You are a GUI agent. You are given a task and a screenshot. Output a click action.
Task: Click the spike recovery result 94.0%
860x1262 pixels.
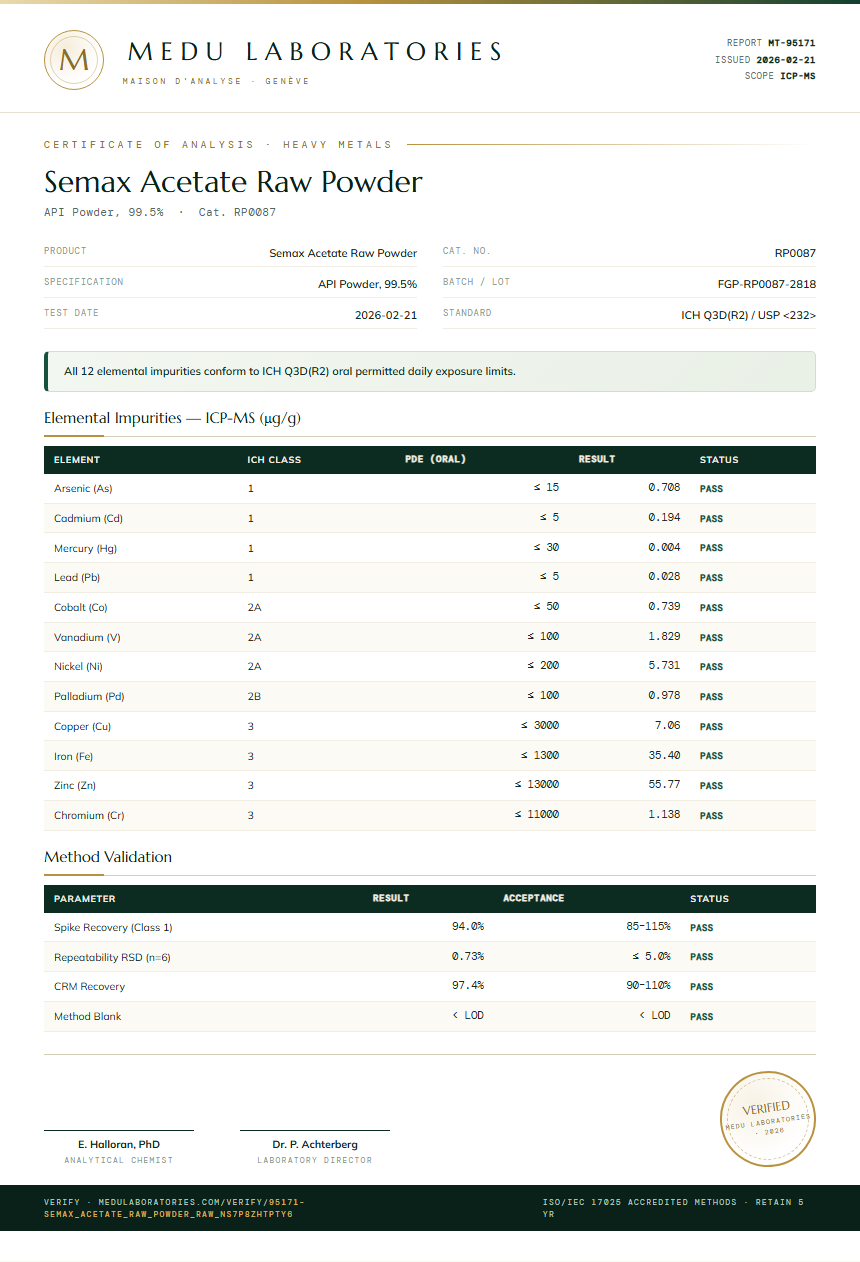click(x=468, y=927)
